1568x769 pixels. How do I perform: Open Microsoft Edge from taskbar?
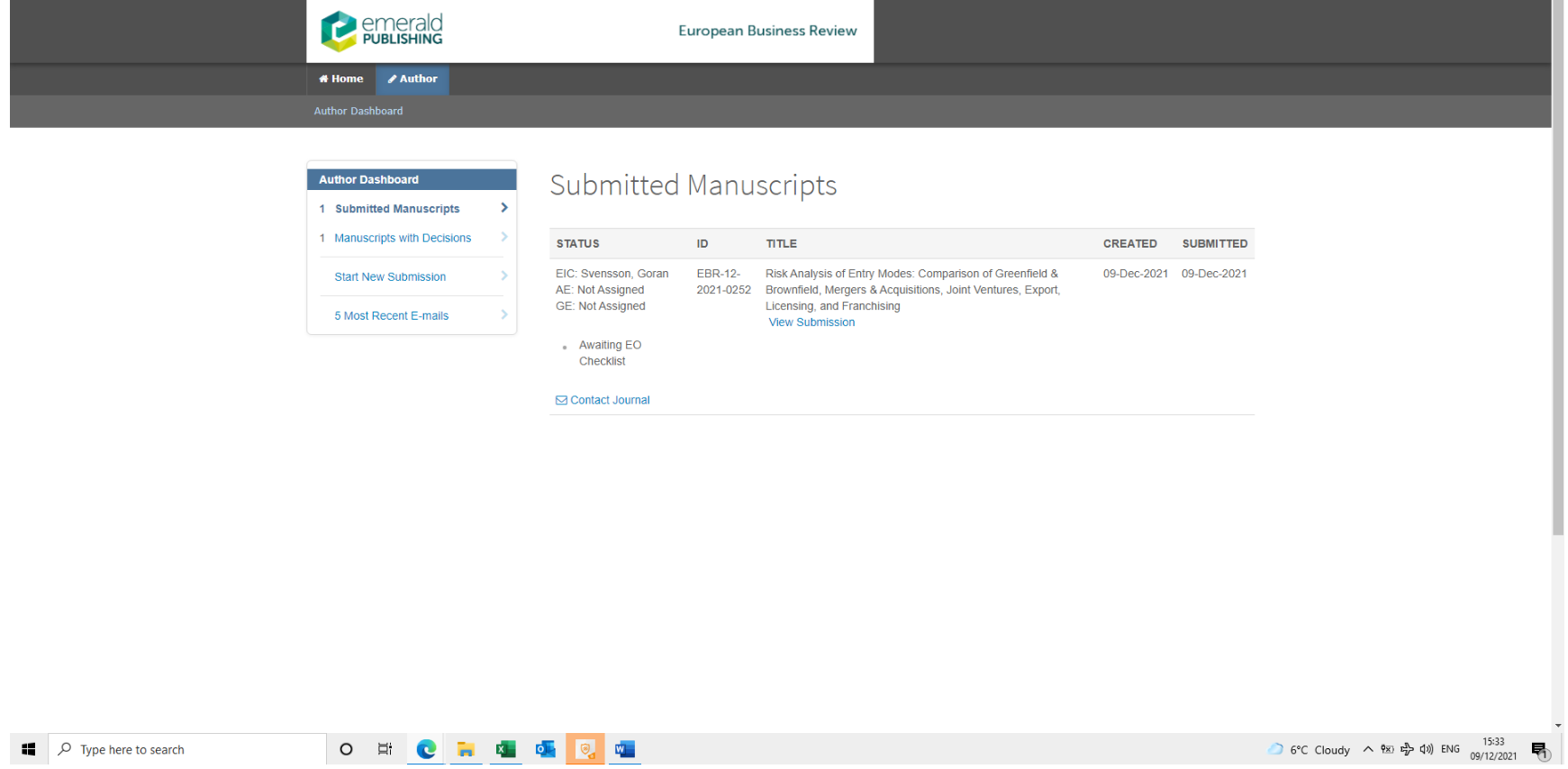click(426, 749)
